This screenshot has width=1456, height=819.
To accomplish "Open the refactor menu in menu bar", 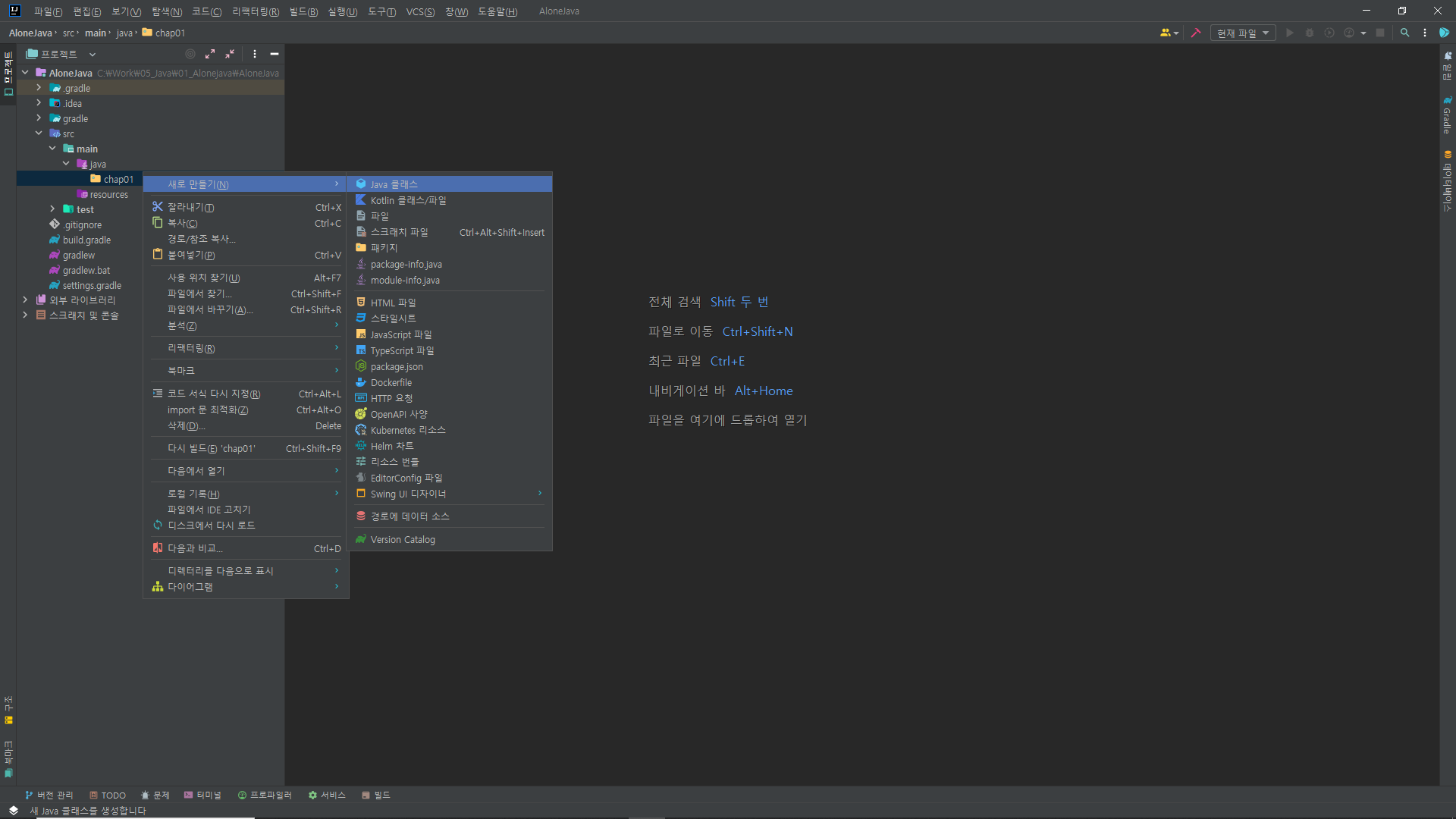I will (x=255, y=11).
